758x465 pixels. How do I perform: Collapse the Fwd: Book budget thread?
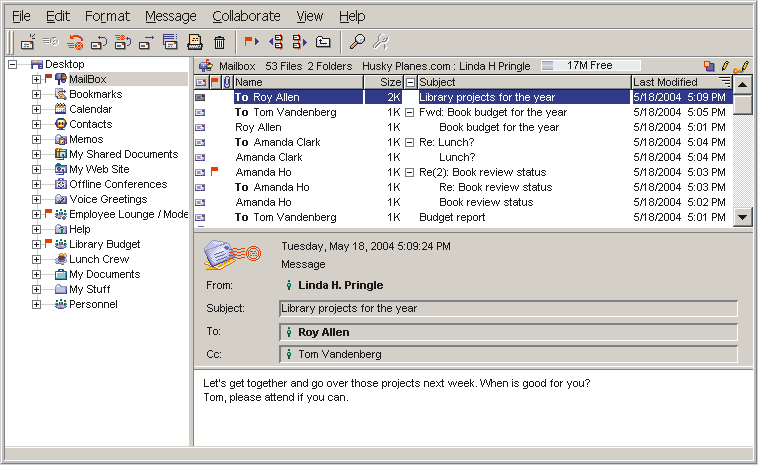(409, 113)
